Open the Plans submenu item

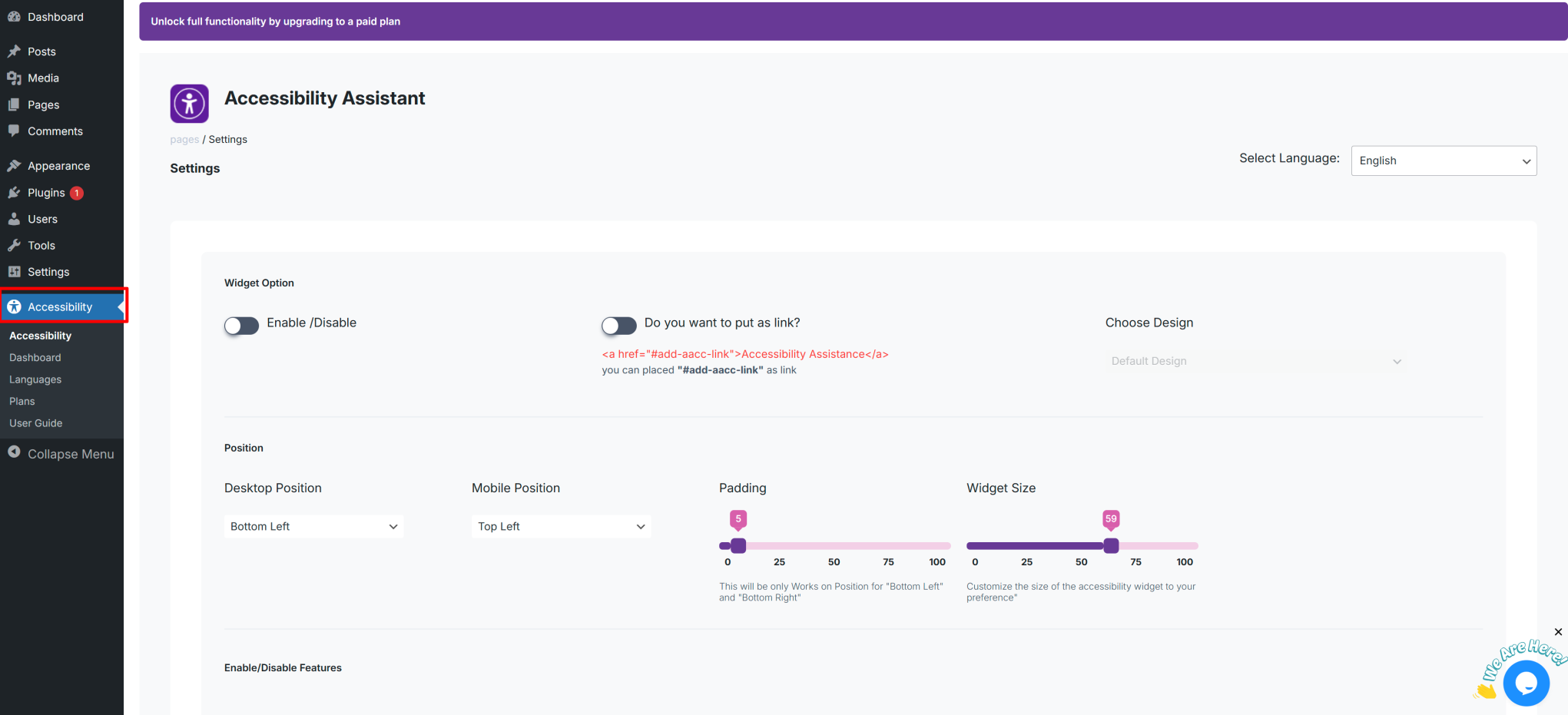click(x=22, y=402)
